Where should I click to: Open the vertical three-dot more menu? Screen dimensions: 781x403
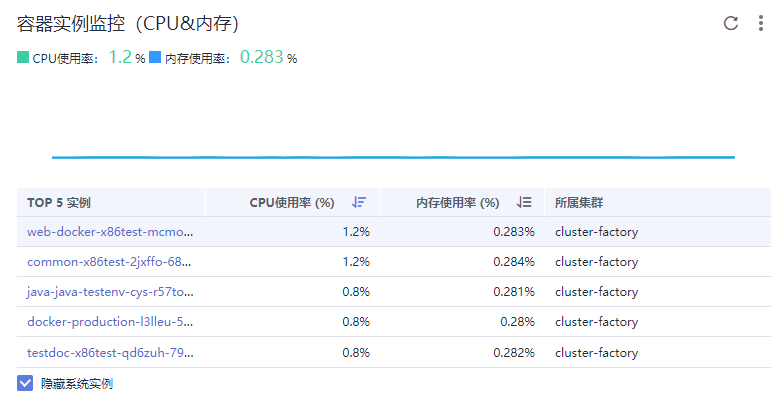[761, 23]
